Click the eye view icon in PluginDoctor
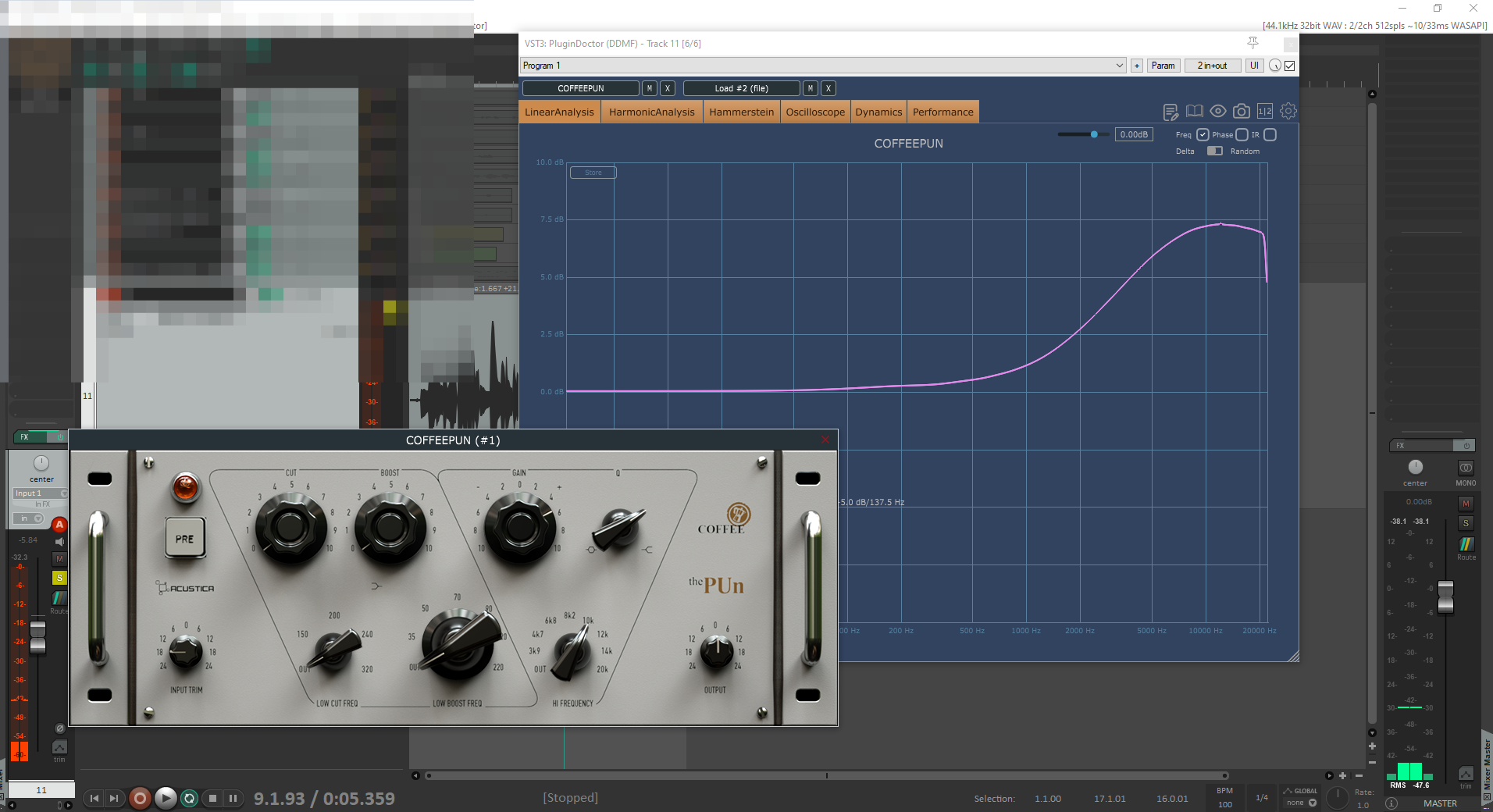The height and width of the screenshot is (812, 1493). point(1217,112)
